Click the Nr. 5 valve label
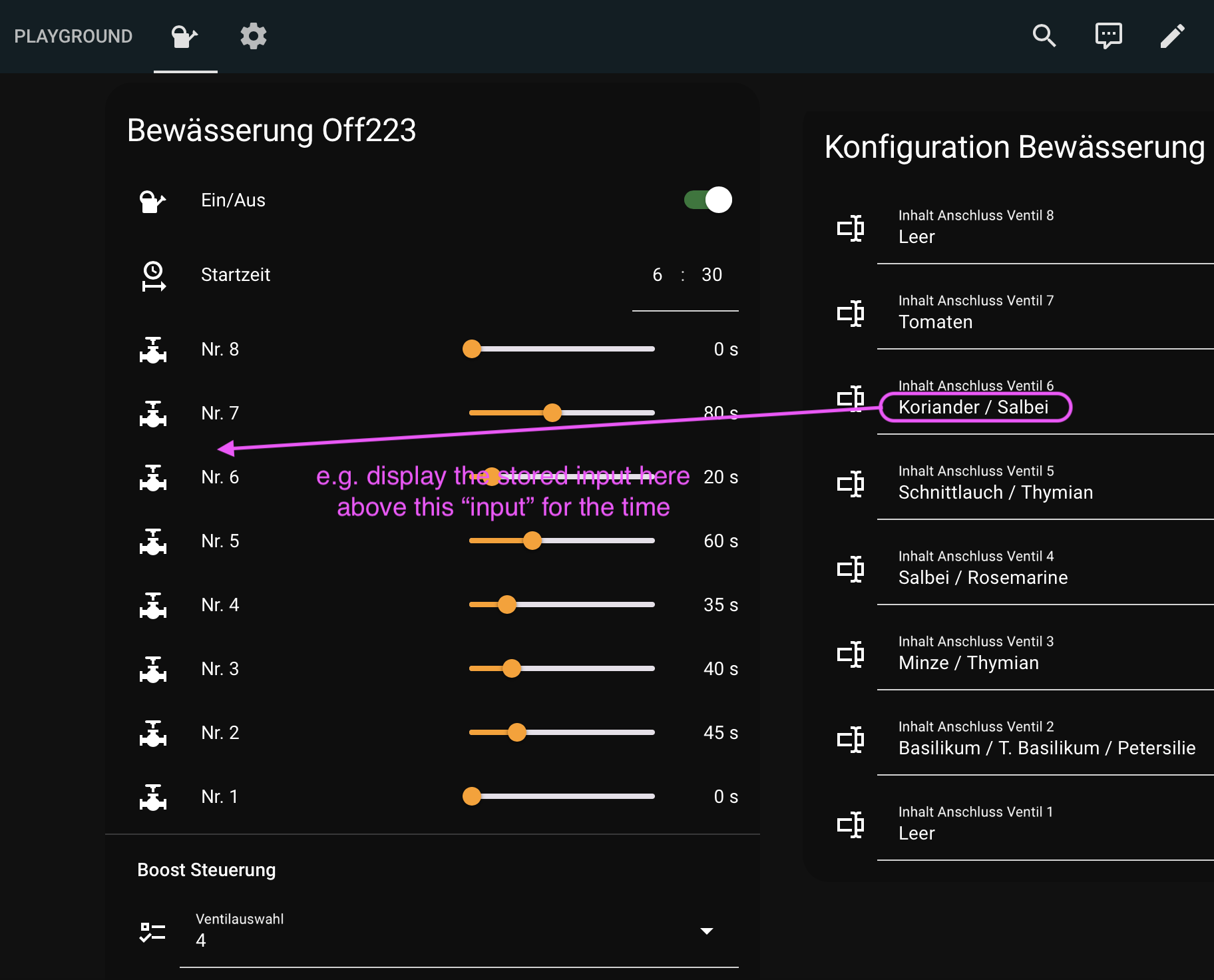This screenshot has height=980, width=1214. [220, 541]
